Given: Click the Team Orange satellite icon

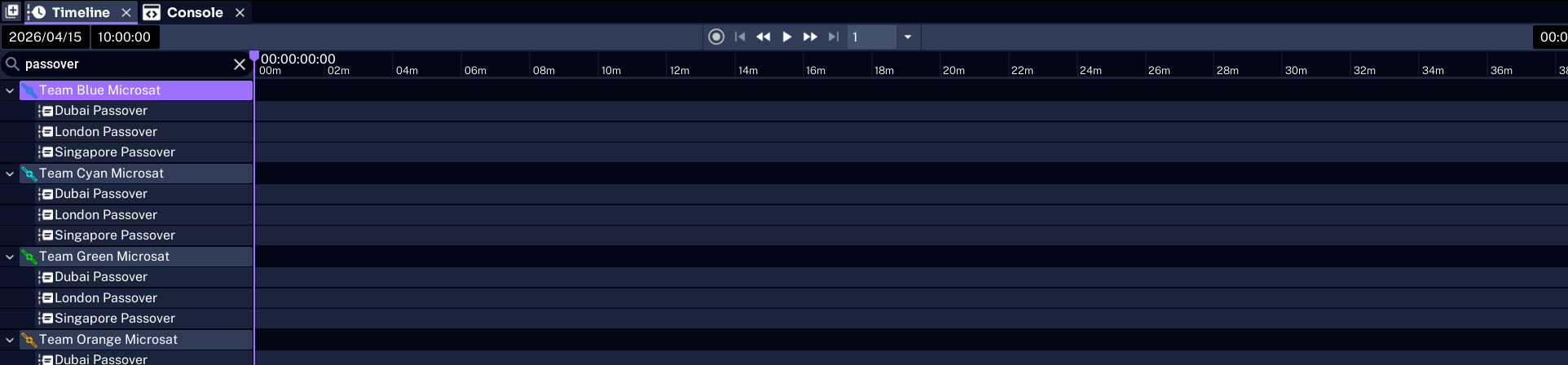Looking at the screenshot, I should click(x=29, y=340).
